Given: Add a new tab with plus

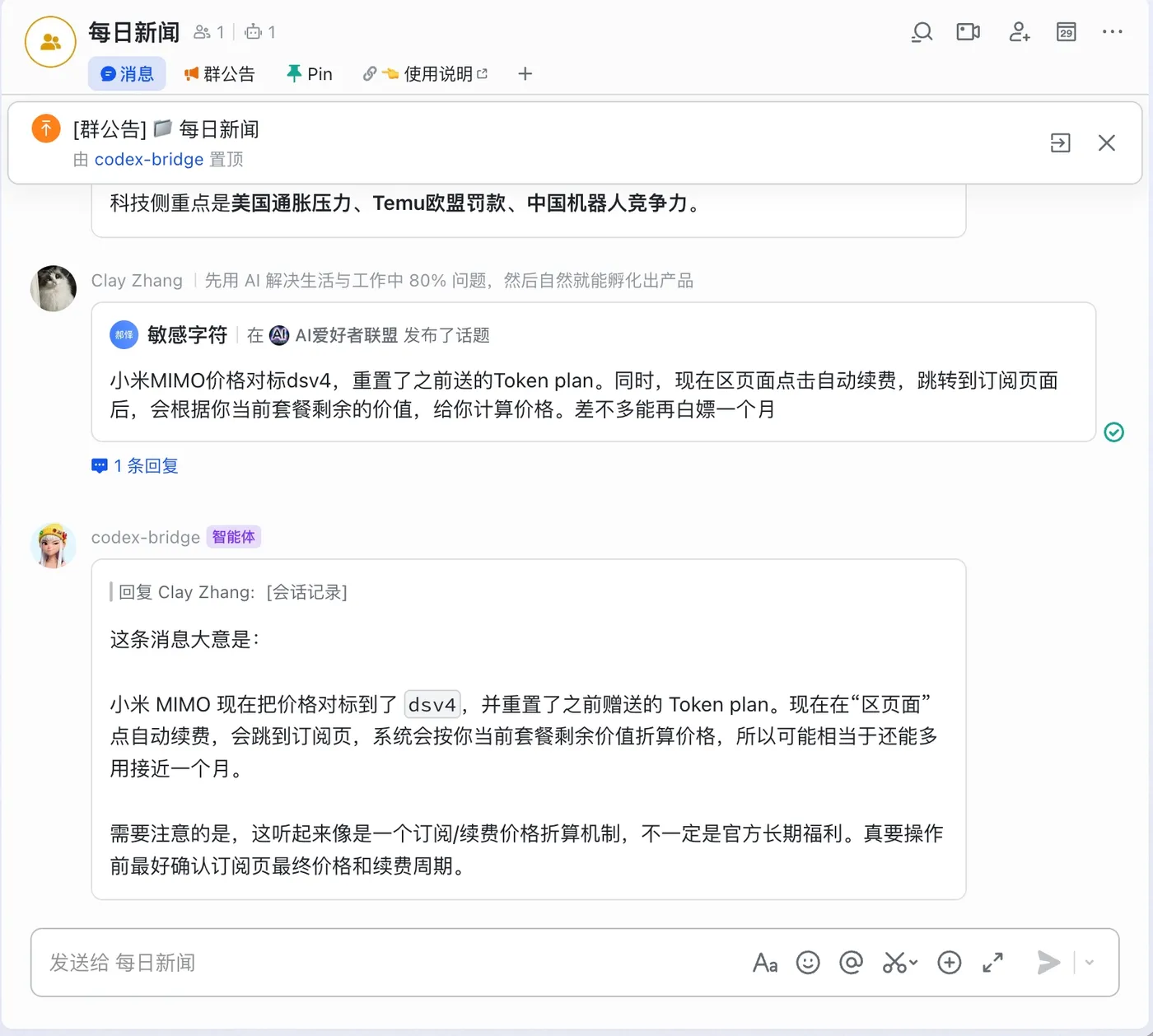Looking at the screenshot, I should coord(525,74).
